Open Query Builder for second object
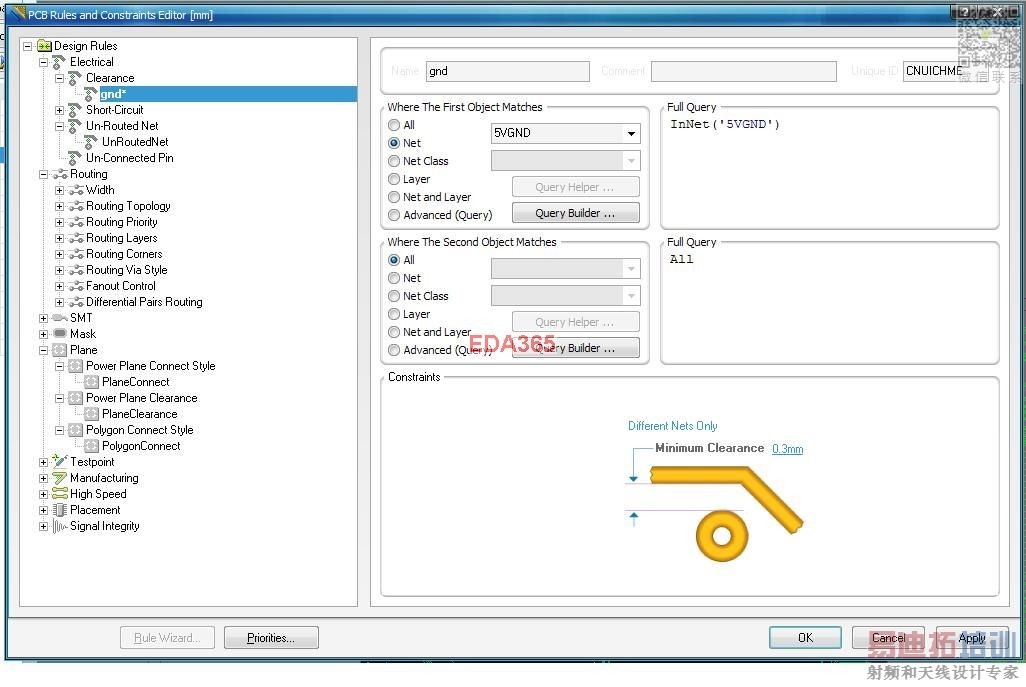1026x687 pixels. tap(575, 348)
